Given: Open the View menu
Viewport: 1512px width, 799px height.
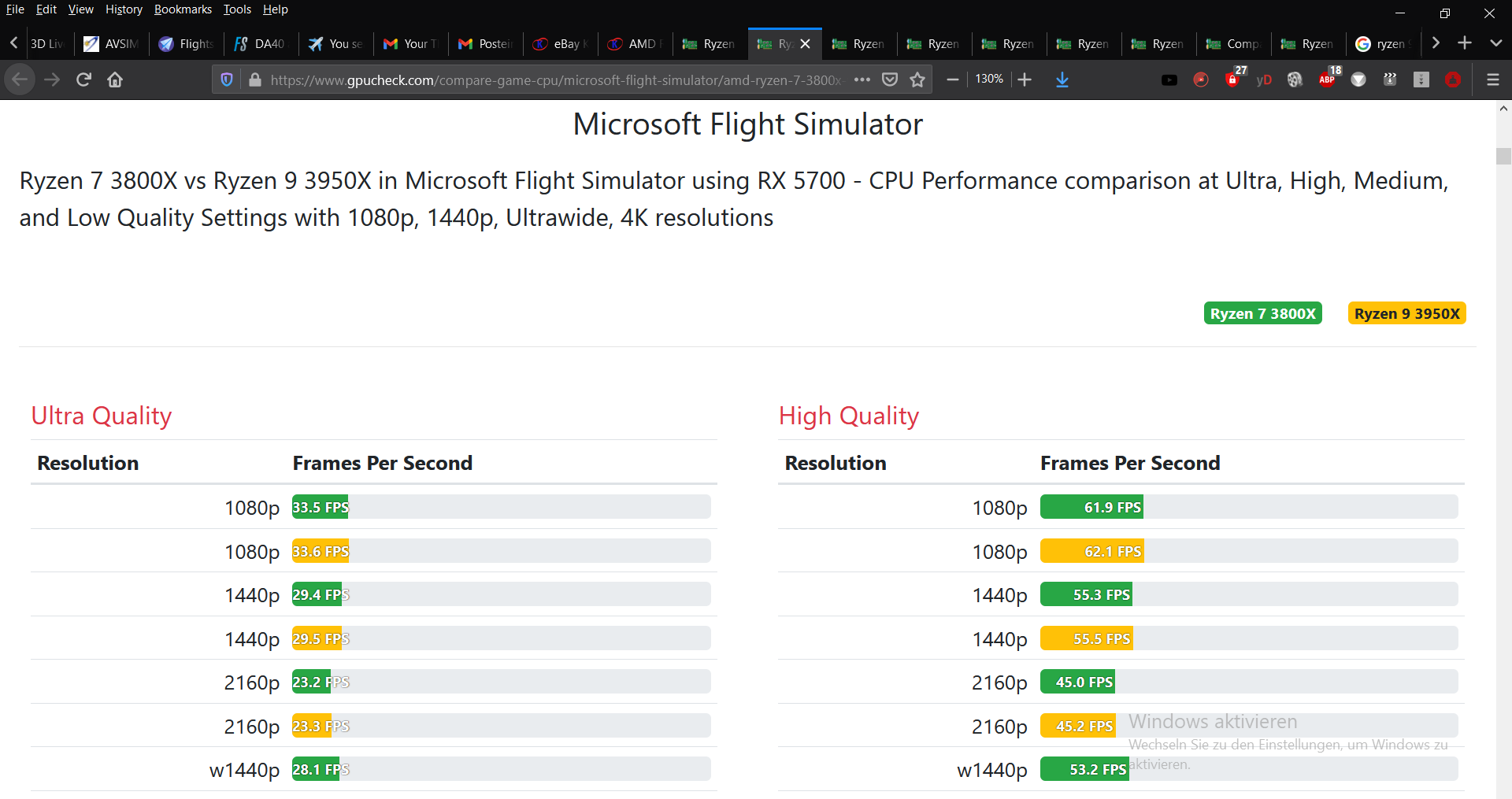Looking at the screenshot, I should [x=80, y=9].
